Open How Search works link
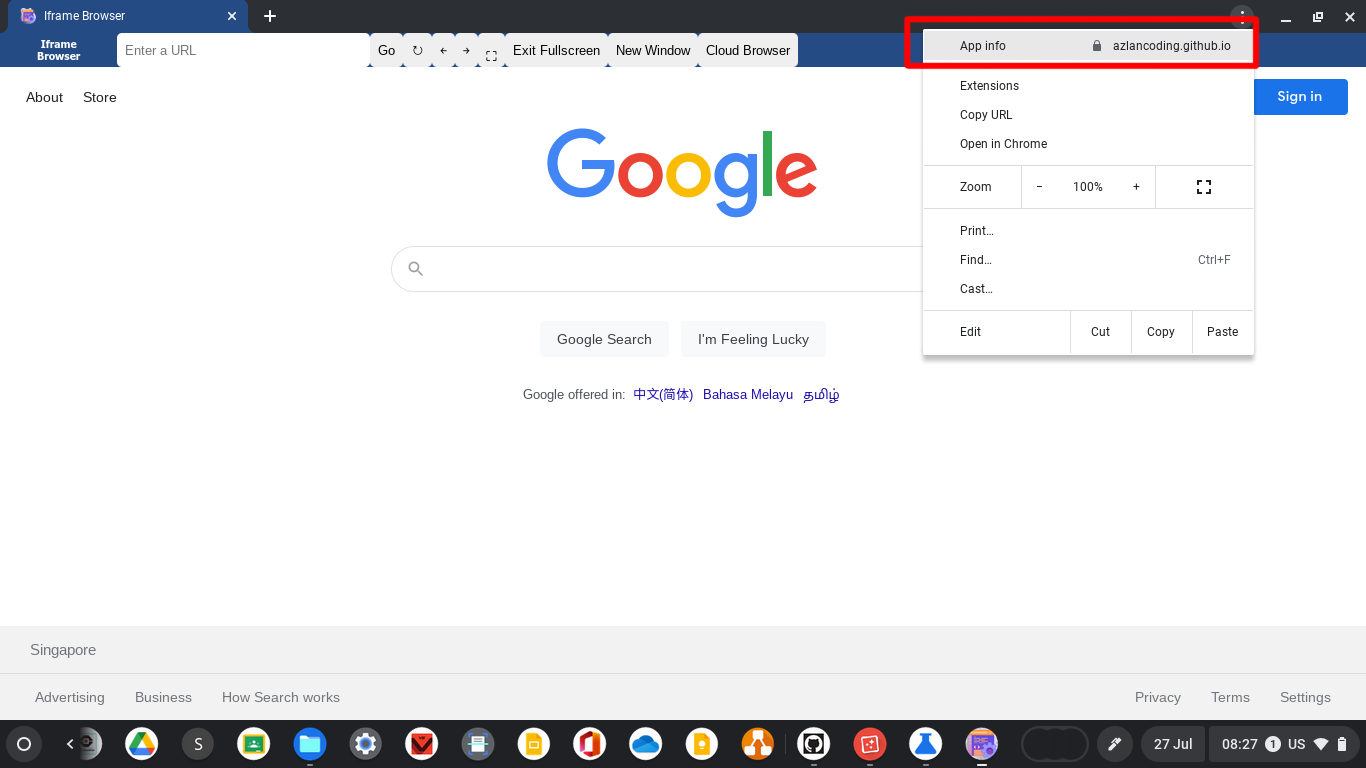This screenshot has height=768, width=1366. (x=281, y=697)
